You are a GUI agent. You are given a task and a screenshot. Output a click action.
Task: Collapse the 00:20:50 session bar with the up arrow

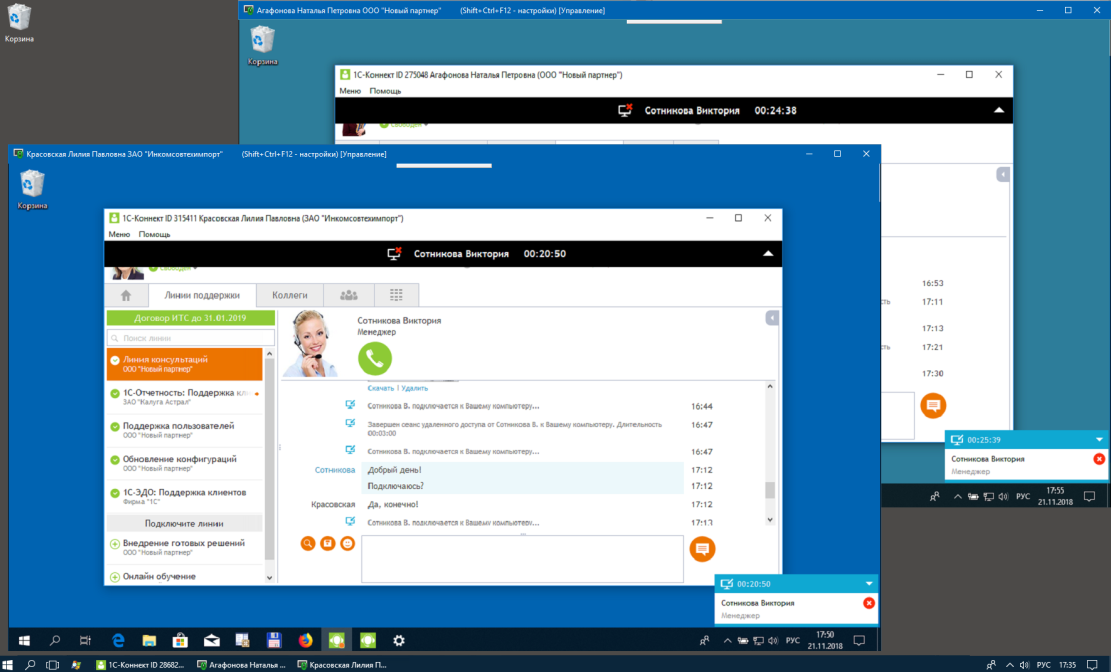coord(768,254)
